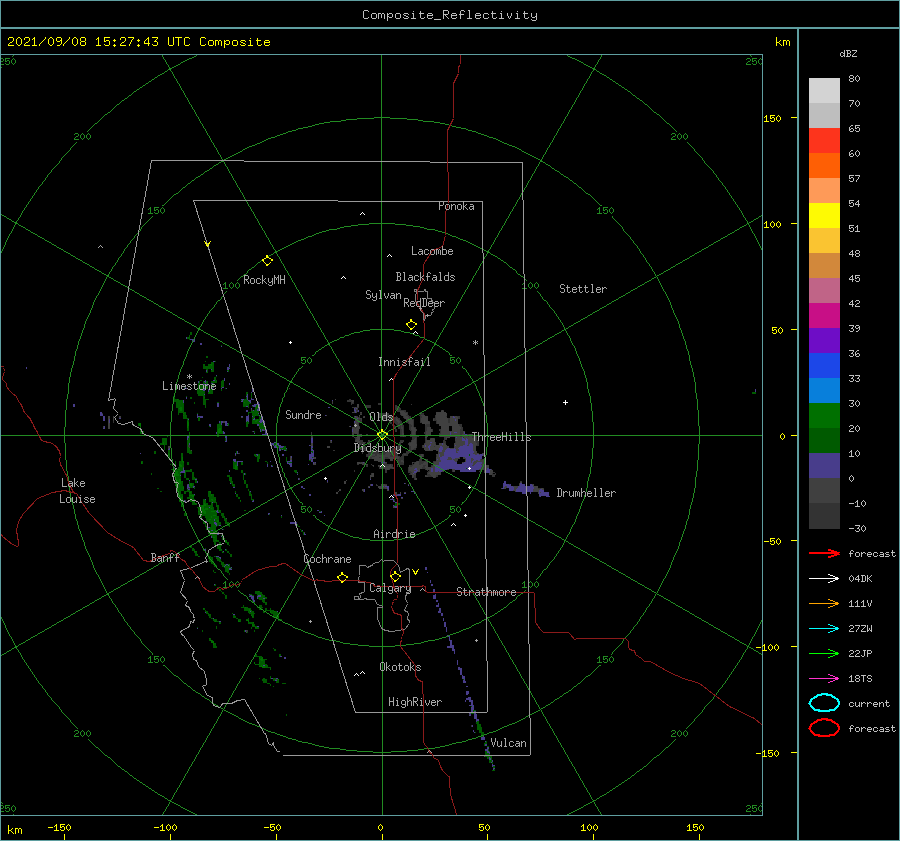Image resolution: width=900 pixels, height=841 pixels.
Task: Click the Lake Louise label
Action: click(x=77, y=491)
